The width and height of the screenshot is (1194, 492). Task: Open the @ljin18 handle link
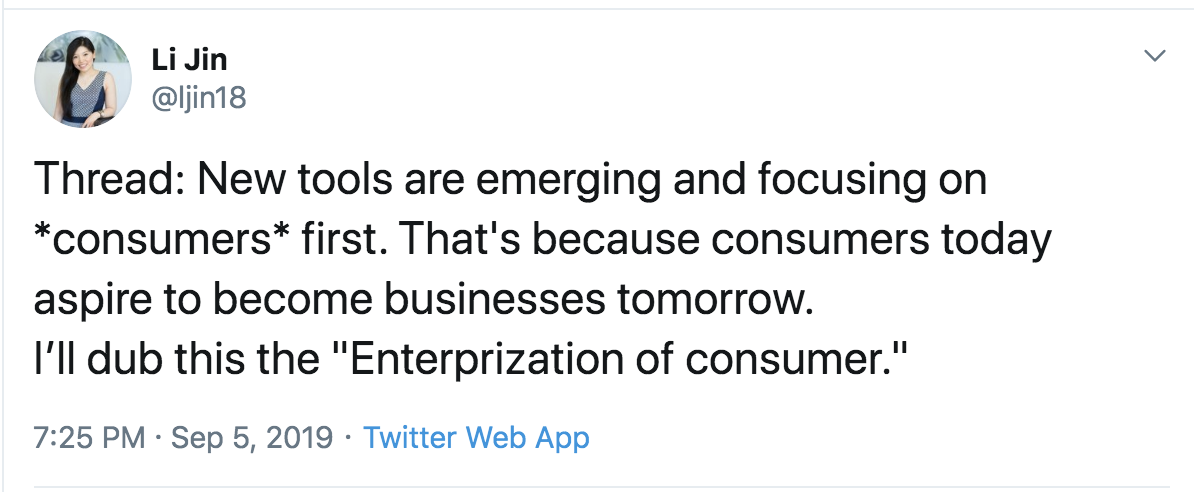click(198, 98)
